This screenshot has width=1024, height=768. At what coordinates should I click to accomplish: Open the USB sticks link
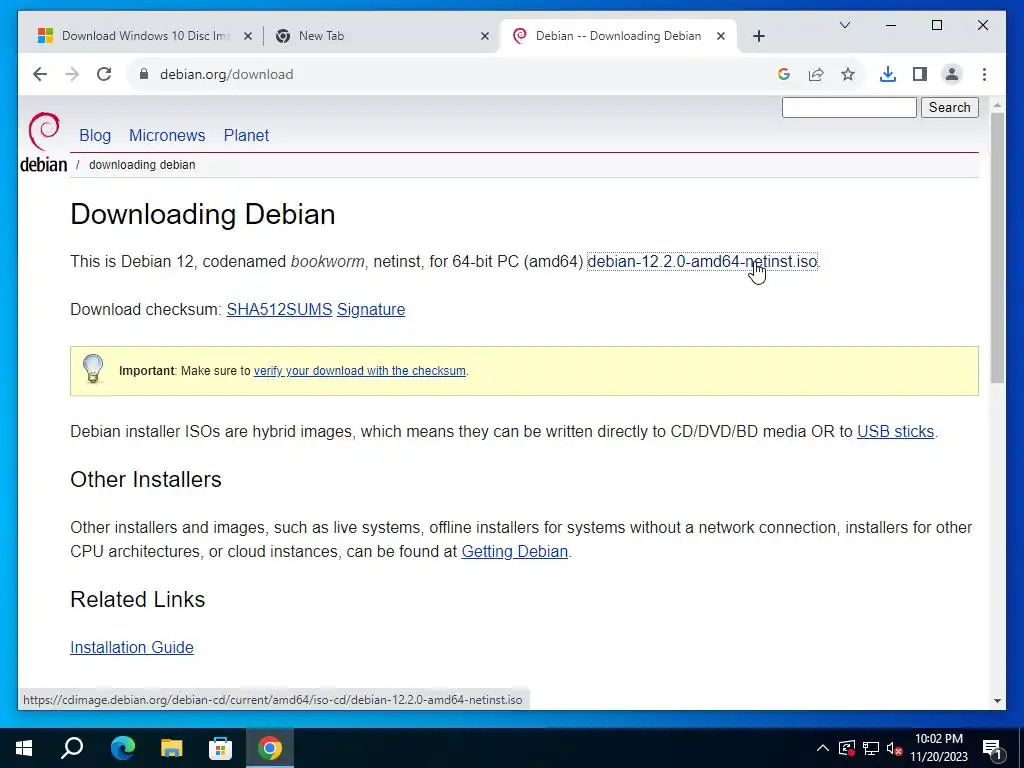point(895,432)
